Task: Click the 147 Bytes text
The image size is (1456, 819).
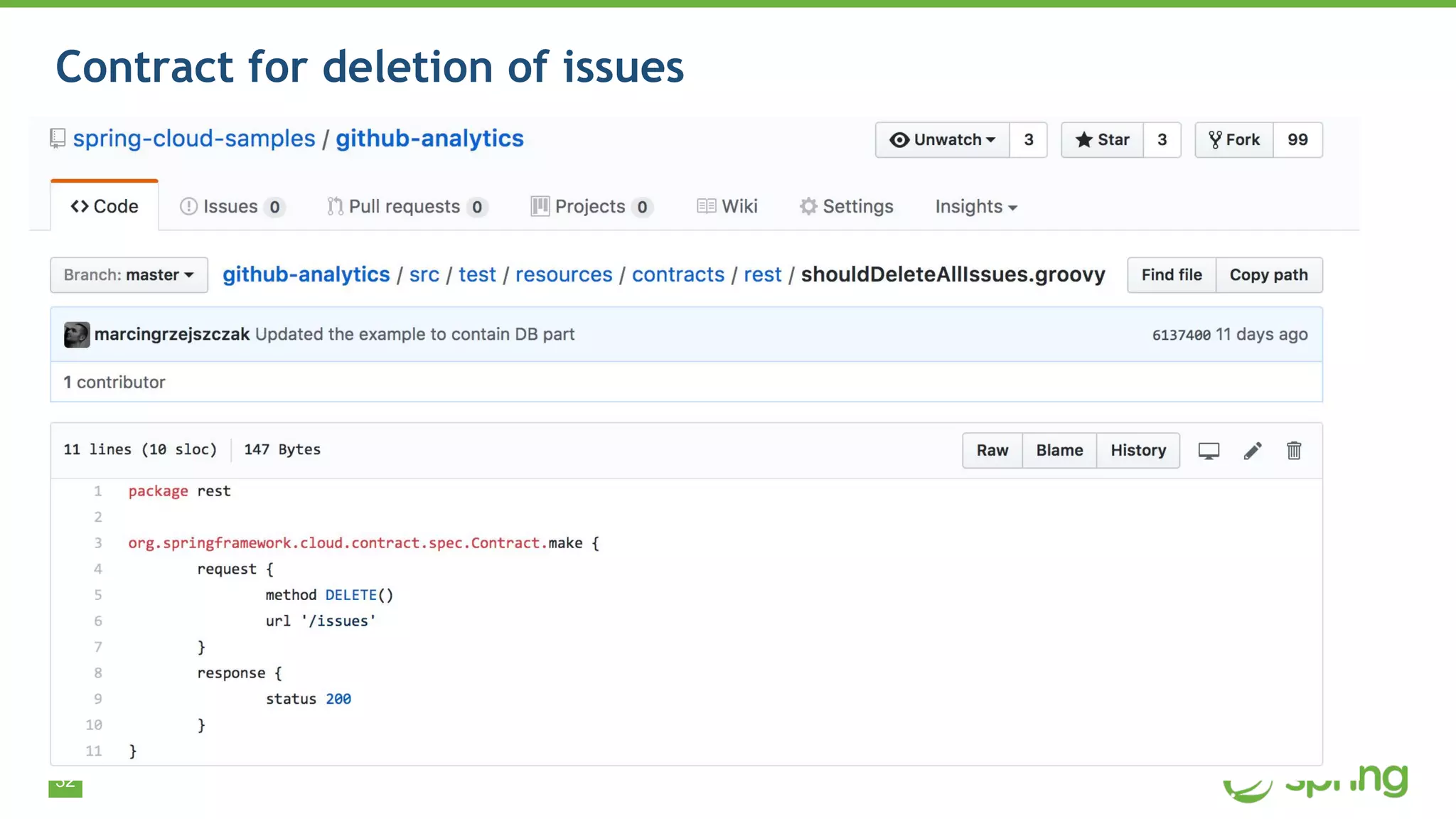Action: tap(282, 450)
